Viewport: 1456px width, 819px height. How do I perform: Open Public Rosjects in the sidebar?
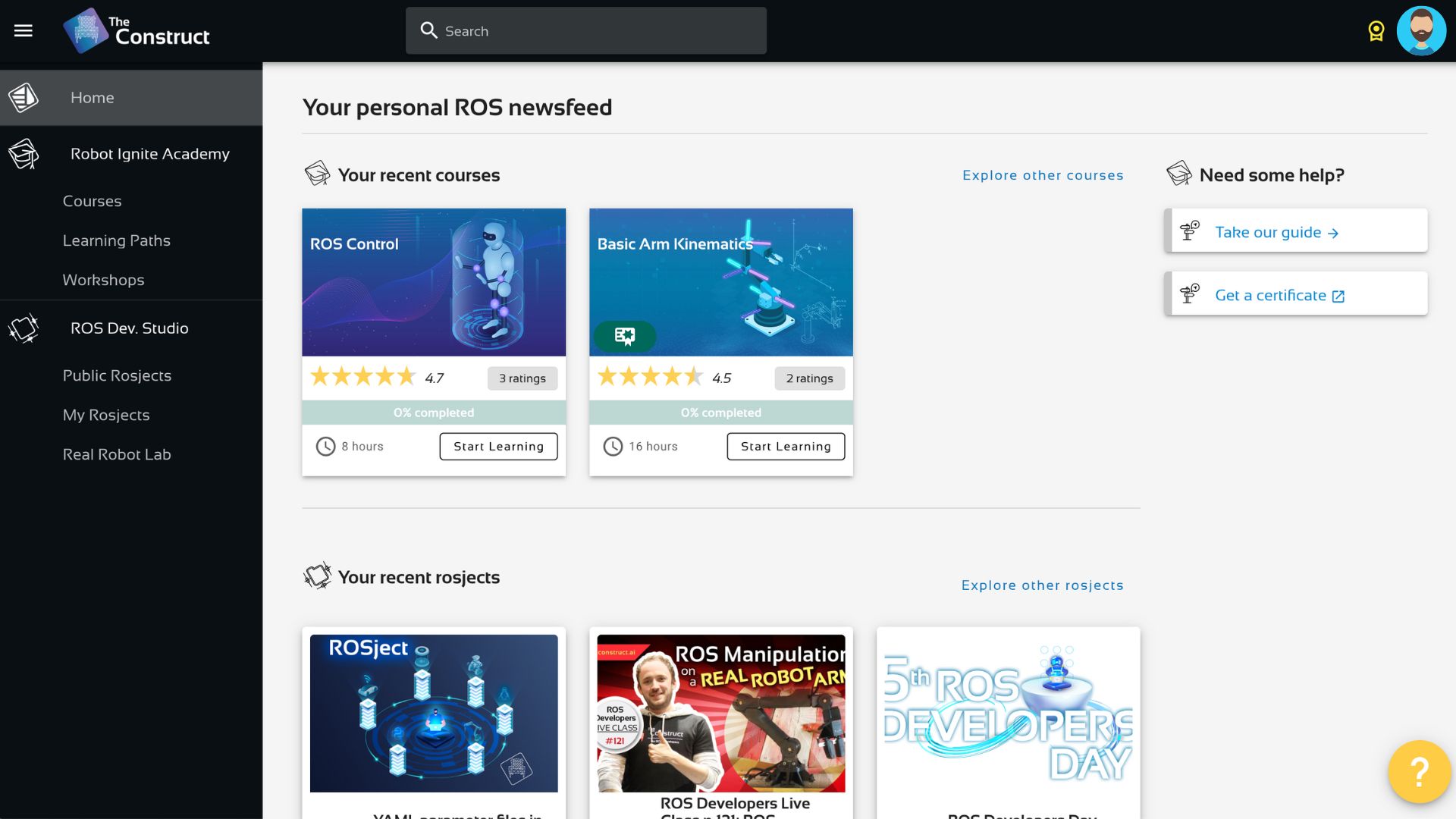(x=117, y=375)
